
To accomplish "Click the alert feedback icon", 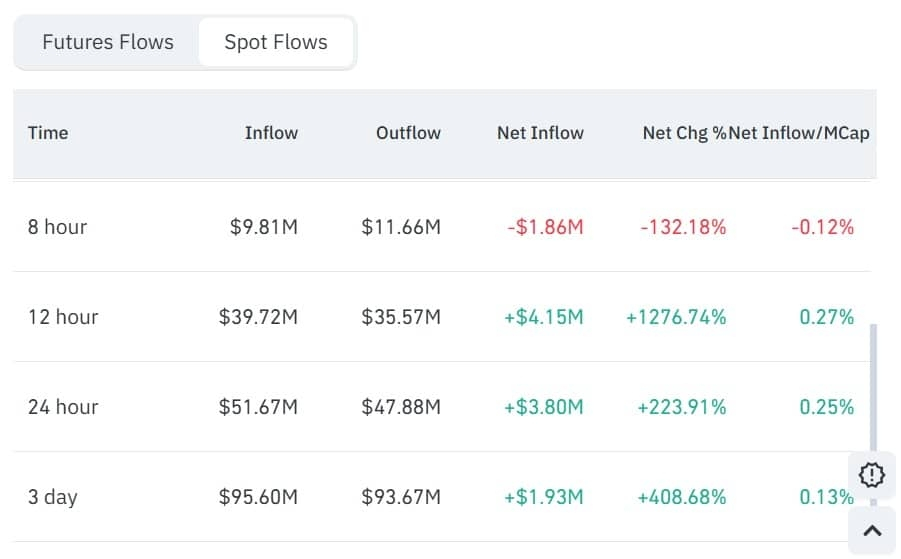I will pos(872,475).
